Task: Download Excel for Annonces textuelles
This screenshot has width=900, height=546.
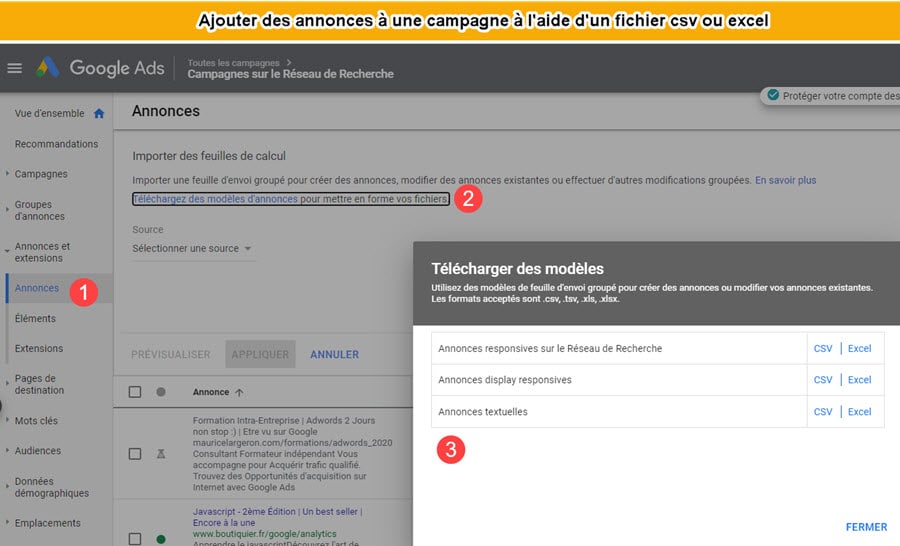Action: point(859,412)
